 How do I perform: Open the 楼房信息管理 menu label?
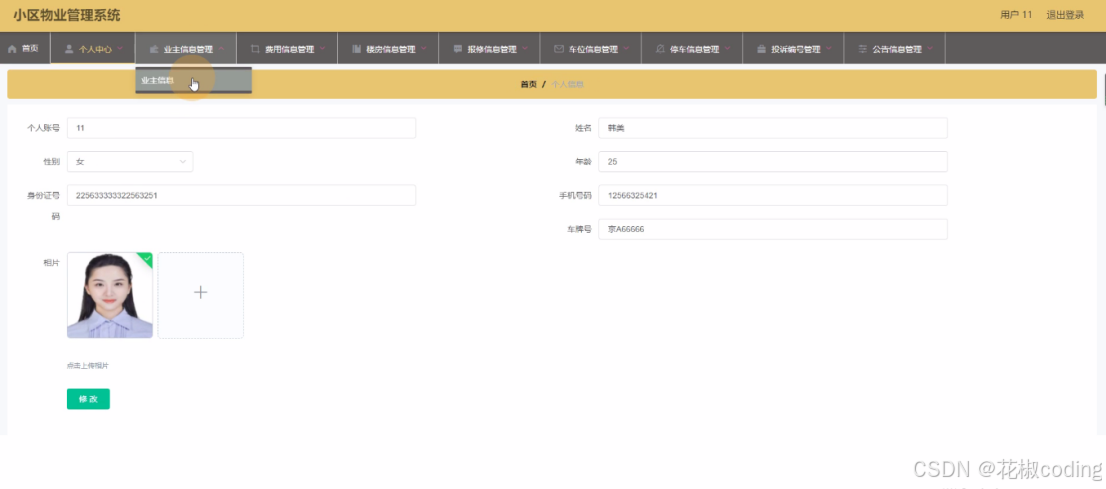coord(391,49)
